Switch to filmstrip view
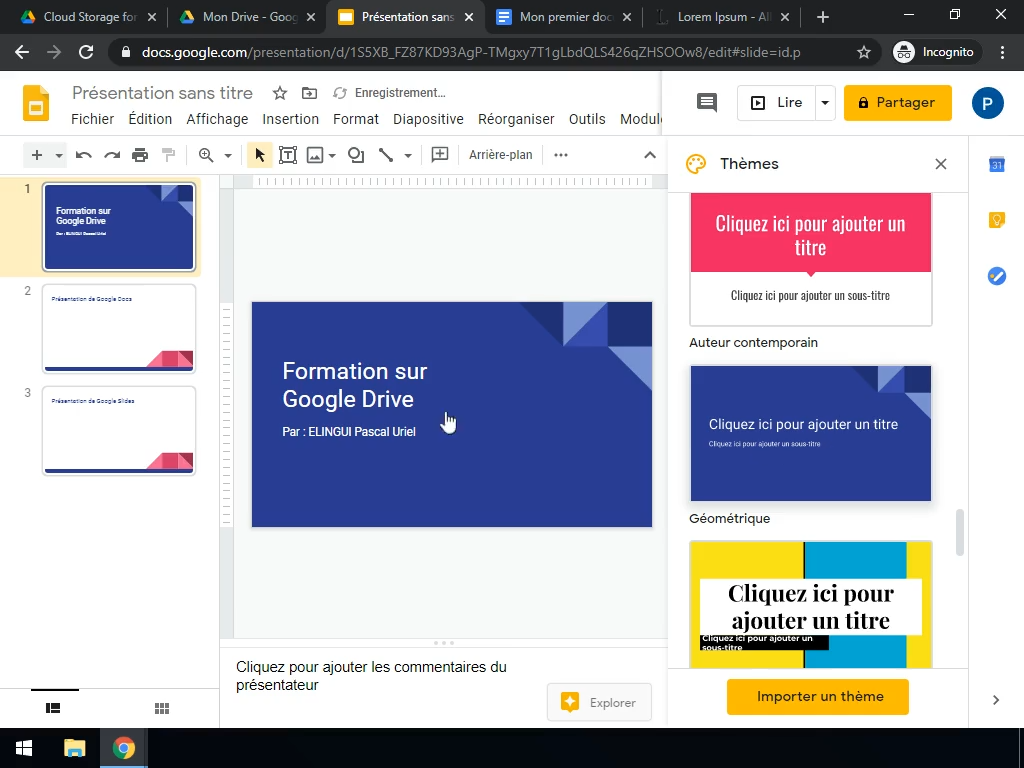This screenshot has height=768, width=1024. pyautogui.click(x=54, y=708)
